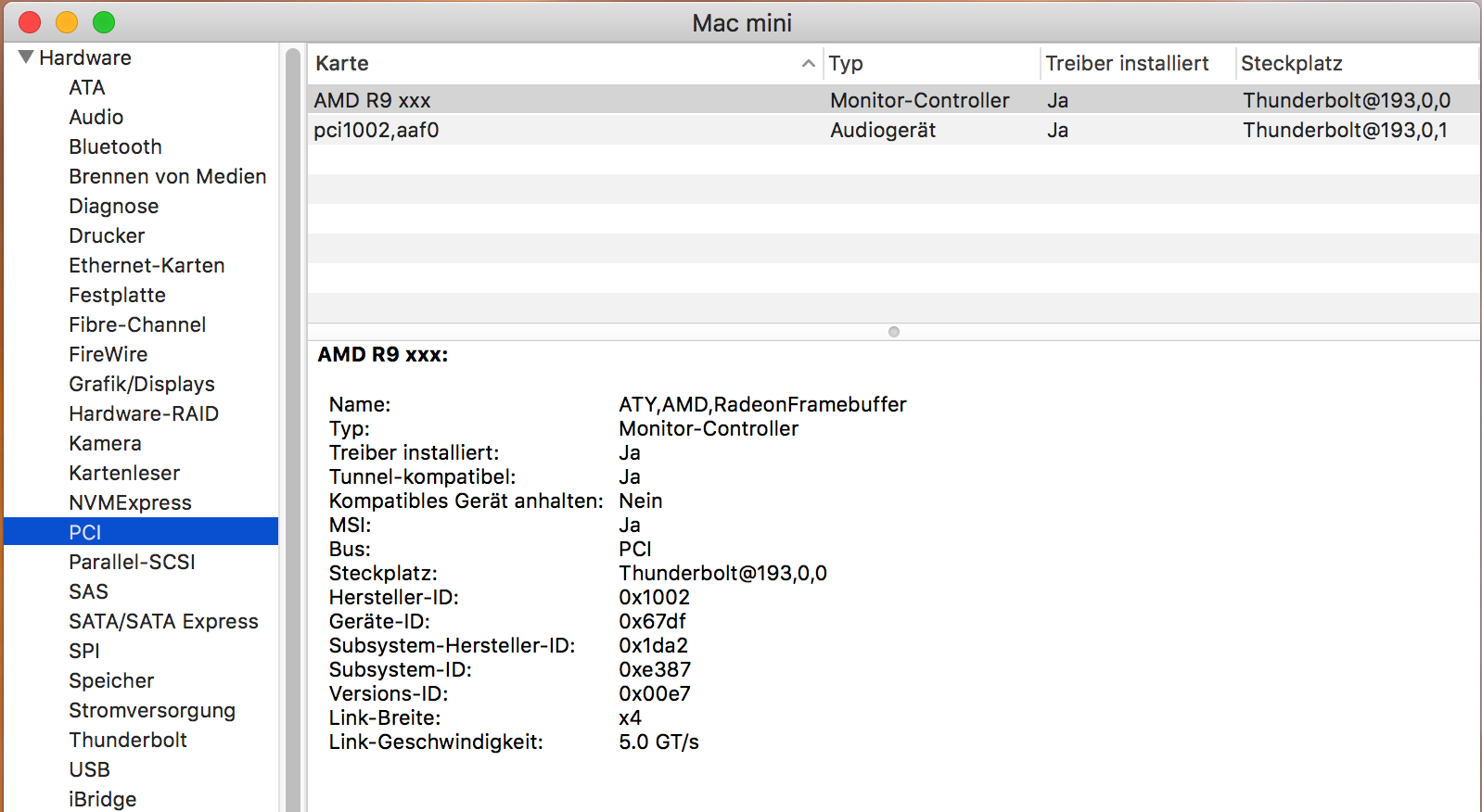The image size is (1482, 812).
Task: Select Hardware-RAID entry
Action: coord(144,413)
